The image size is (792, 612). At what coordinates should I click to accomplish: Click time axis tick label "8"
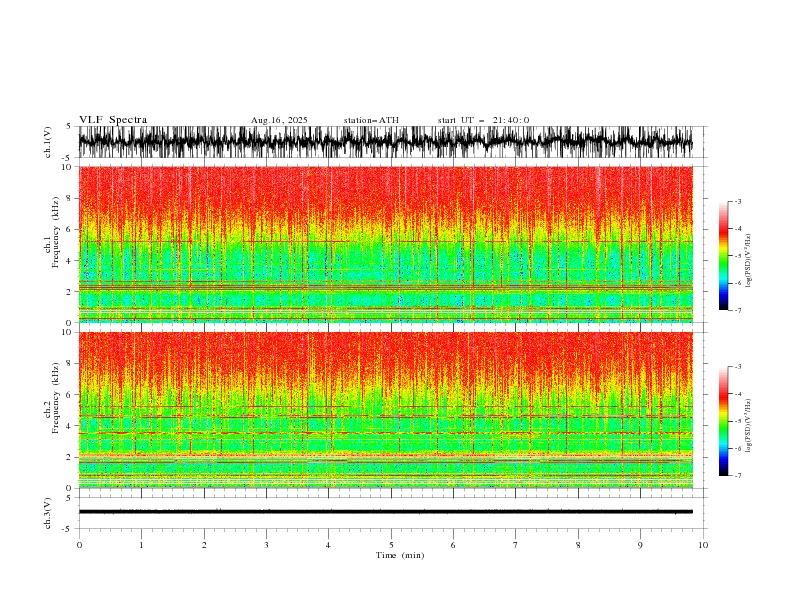click(x=578, y=545)
